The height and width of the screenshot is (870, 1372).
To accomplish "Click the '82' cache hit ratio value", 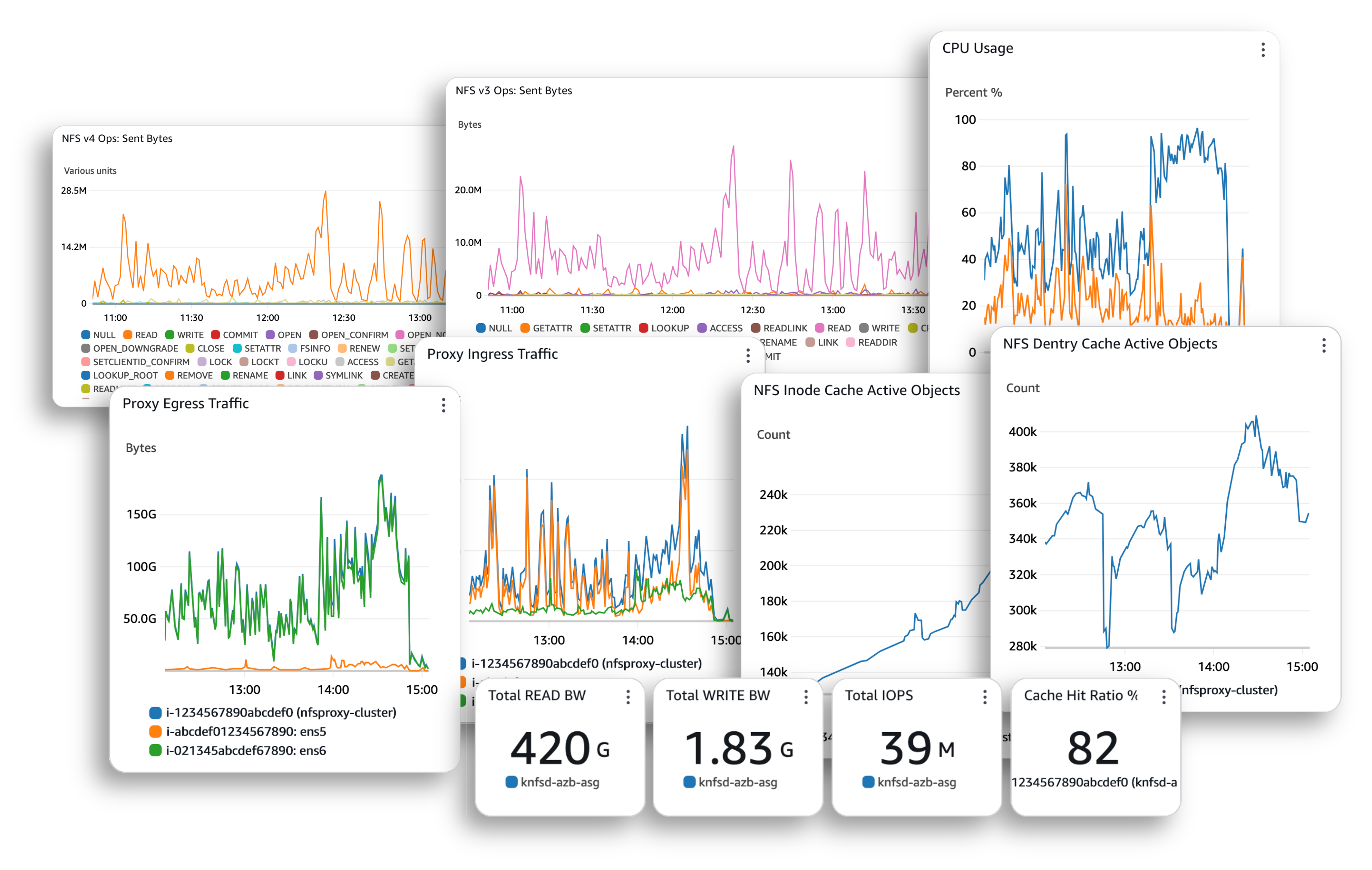I will pyautogui.click(x=1093, y=748).
